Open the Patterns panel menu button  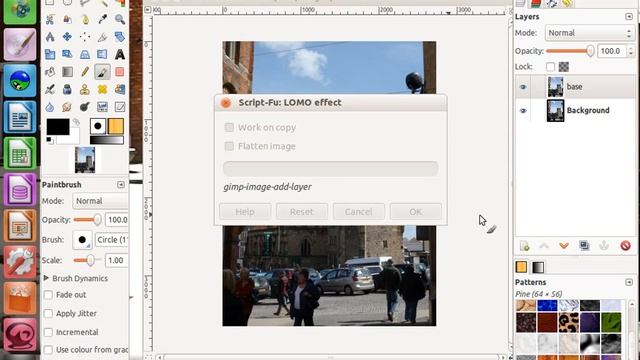629,282
